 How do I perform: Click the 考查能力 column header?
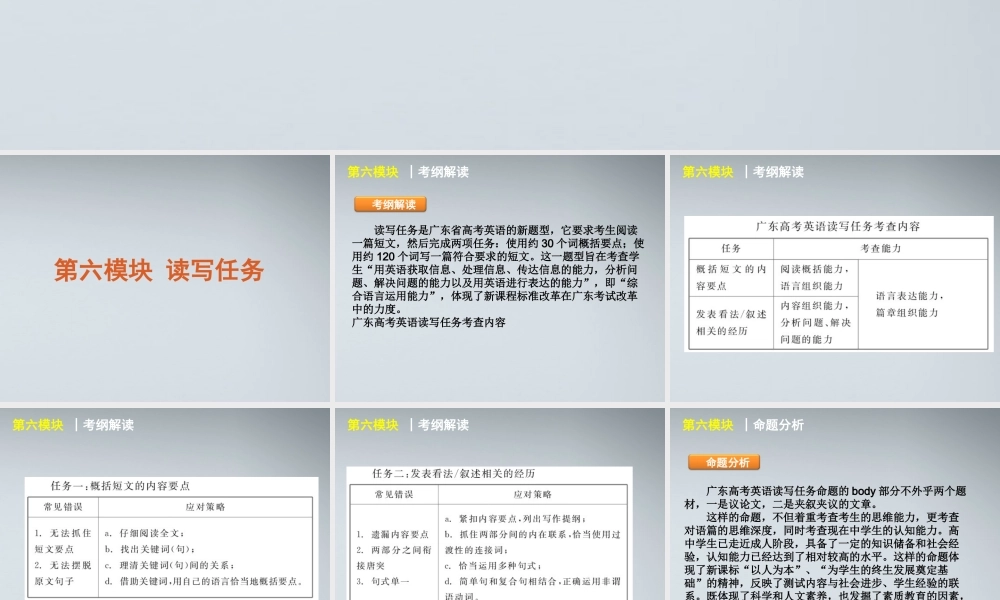pos(881,249)
